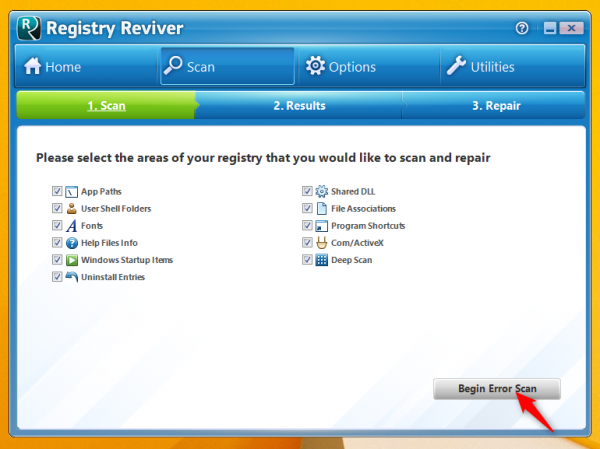The image size is (600, 449).
Task: Click the File Associations label
Action: coord(363,209)
